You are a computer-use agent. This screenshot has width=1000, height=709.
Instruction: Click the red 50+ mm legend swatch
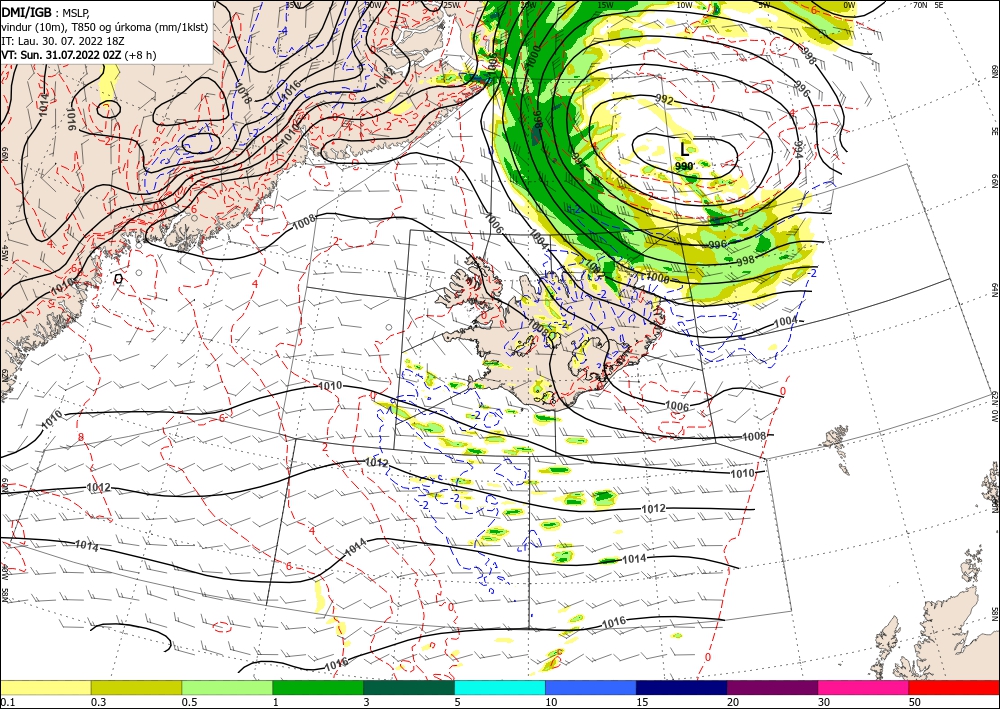click(x=954, y=687)
